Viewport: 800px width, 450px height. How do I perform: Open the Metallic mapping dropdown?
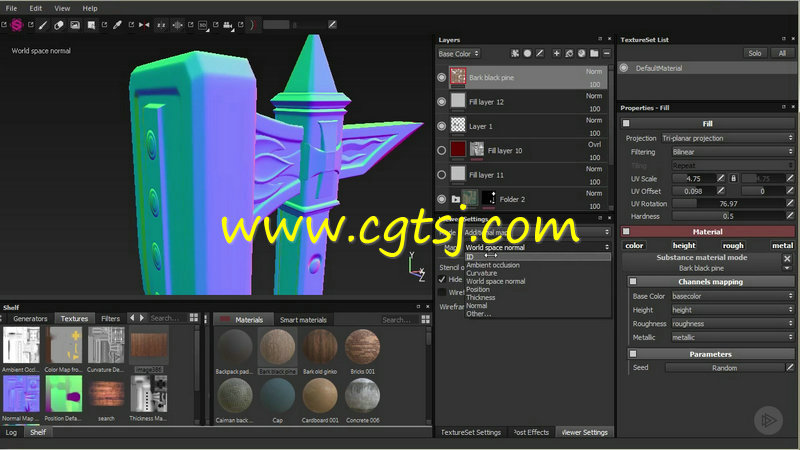click(x=733, y=337)
